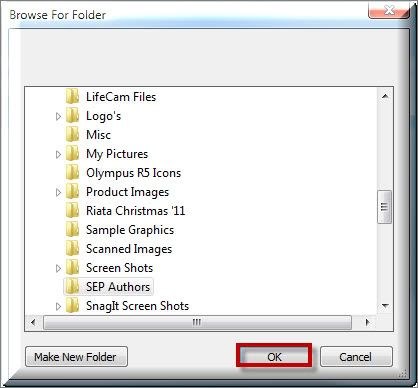Click the Riata Christmas '11 folder icon

tap(72, 211)
